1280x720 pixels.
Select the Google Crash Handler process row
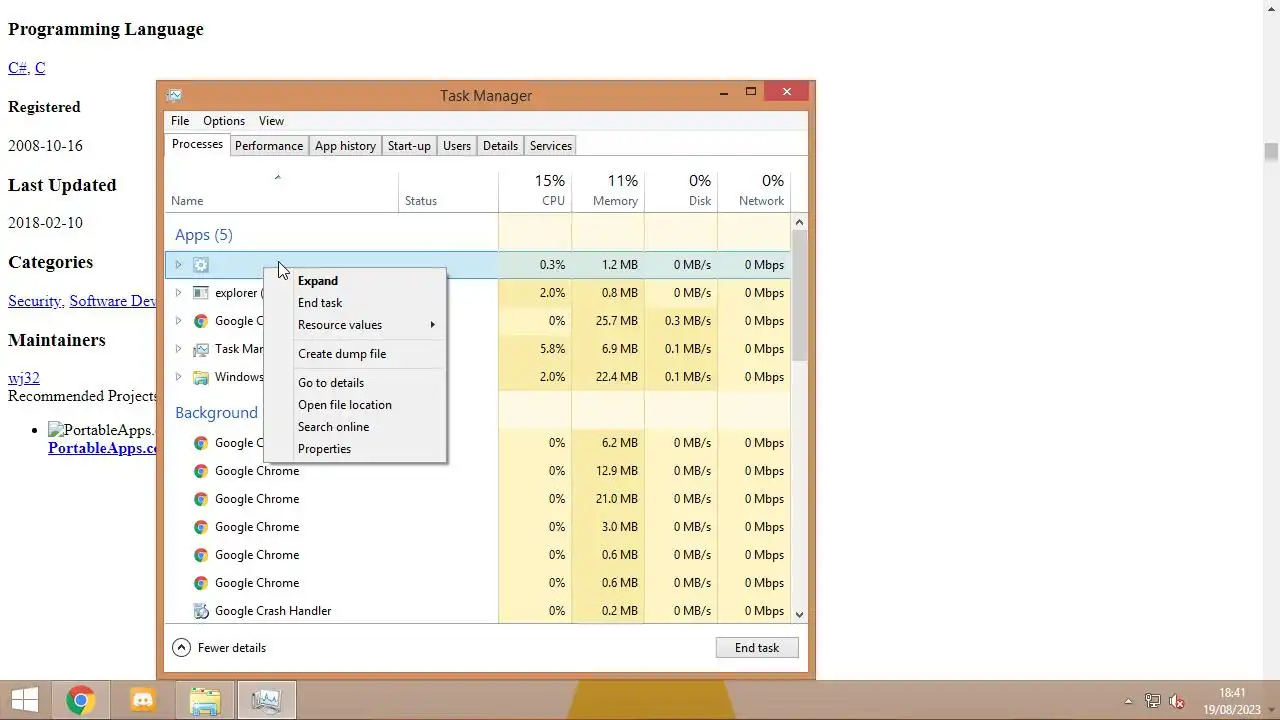tap(478, 611)
